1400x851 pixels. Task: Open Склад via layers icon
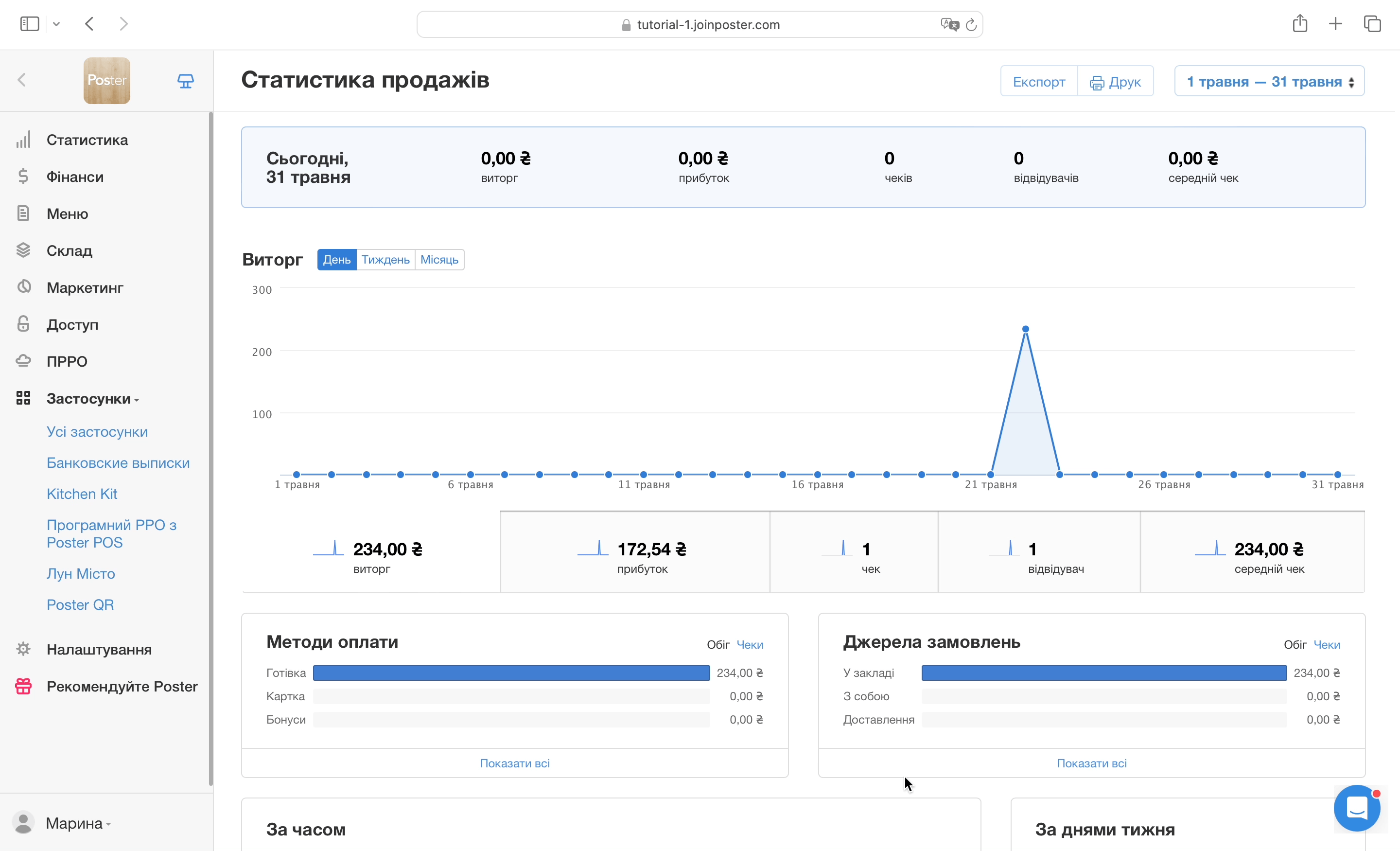[x=23, y=250]
